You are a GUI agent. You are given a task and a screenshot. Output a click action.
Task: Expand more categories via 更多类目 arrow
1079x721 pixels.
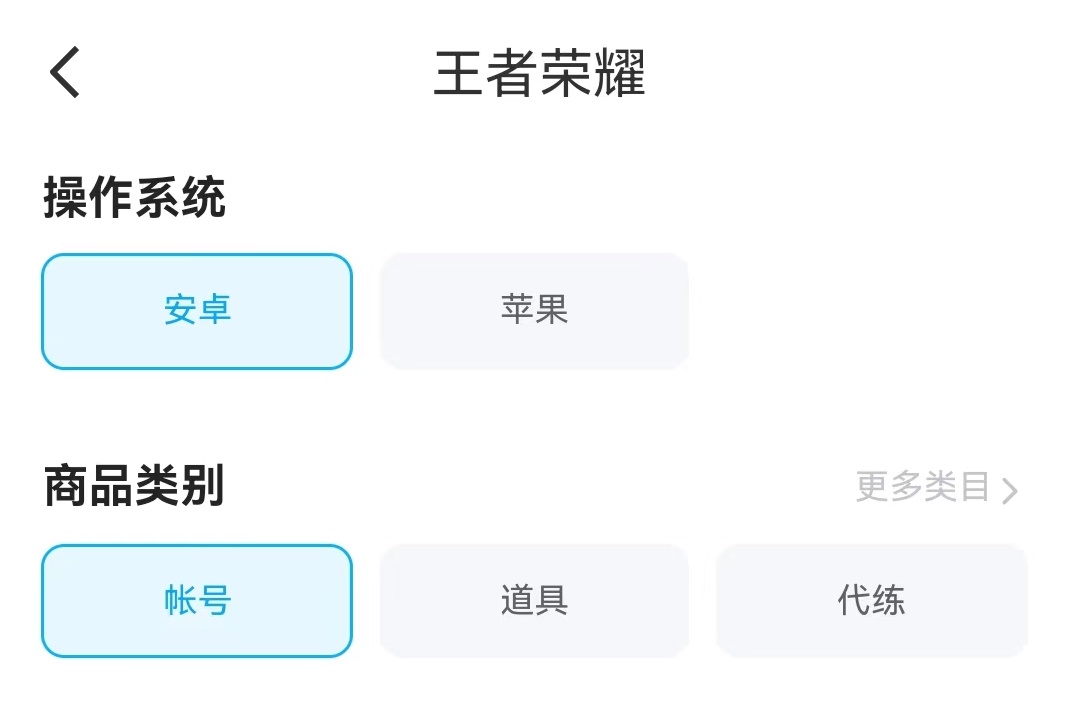pos(1009,491)
